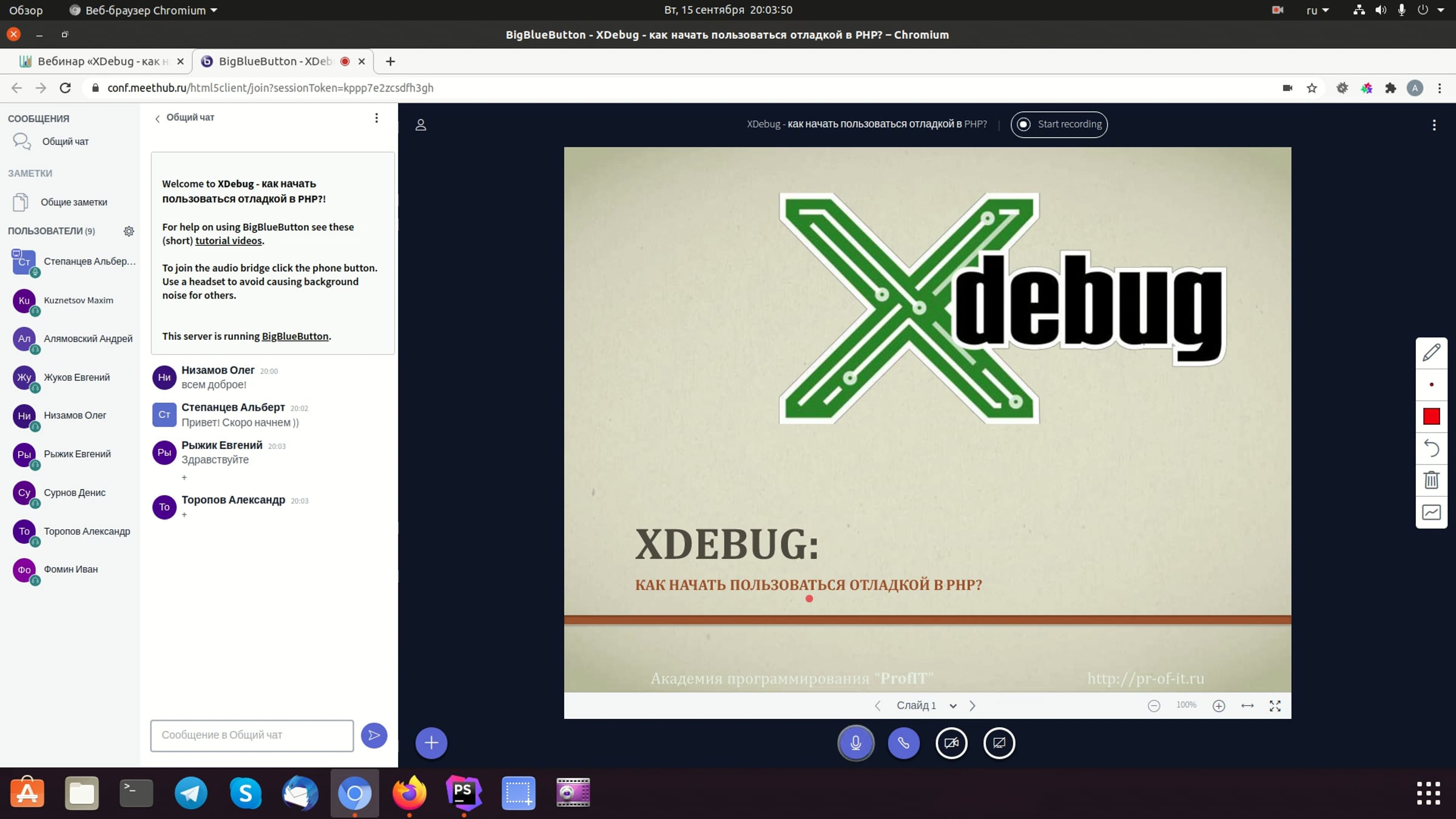Show all applications grid
The width and height of the screenshot is (1456, 819).
click(1428, 793)
